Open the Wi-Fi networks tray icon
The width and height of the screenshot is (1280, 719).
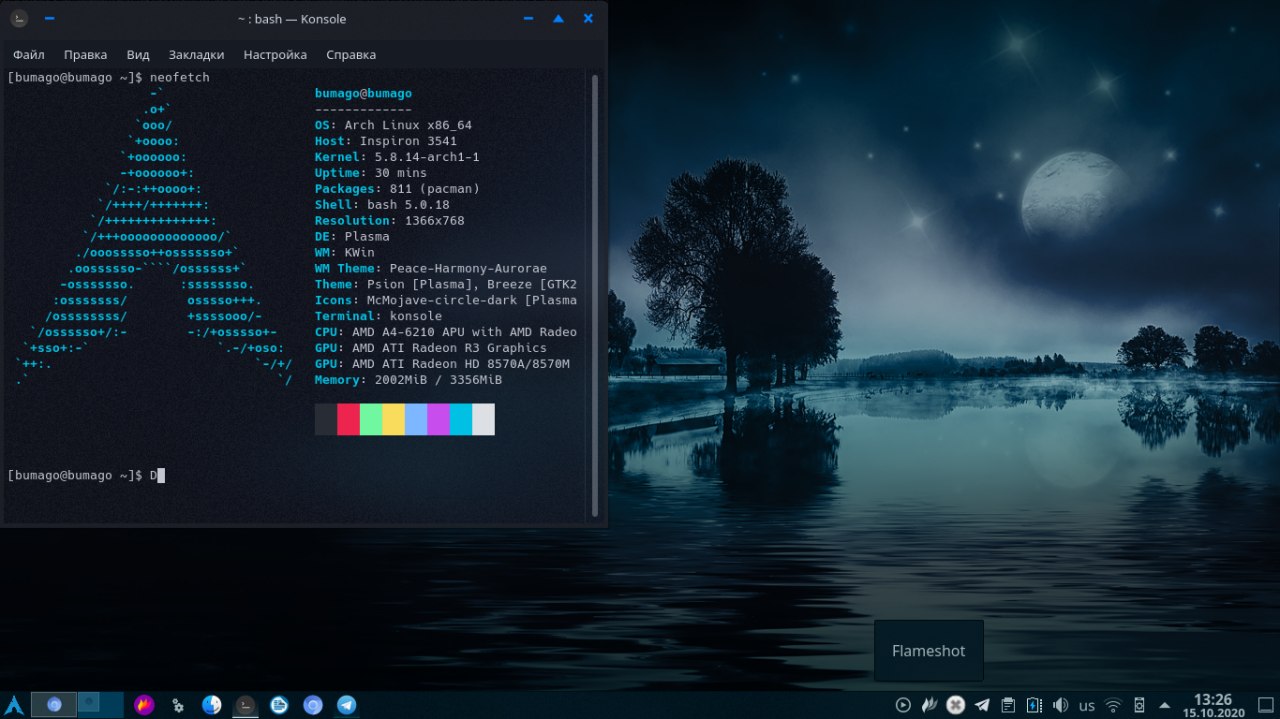tap(1113, 705)
